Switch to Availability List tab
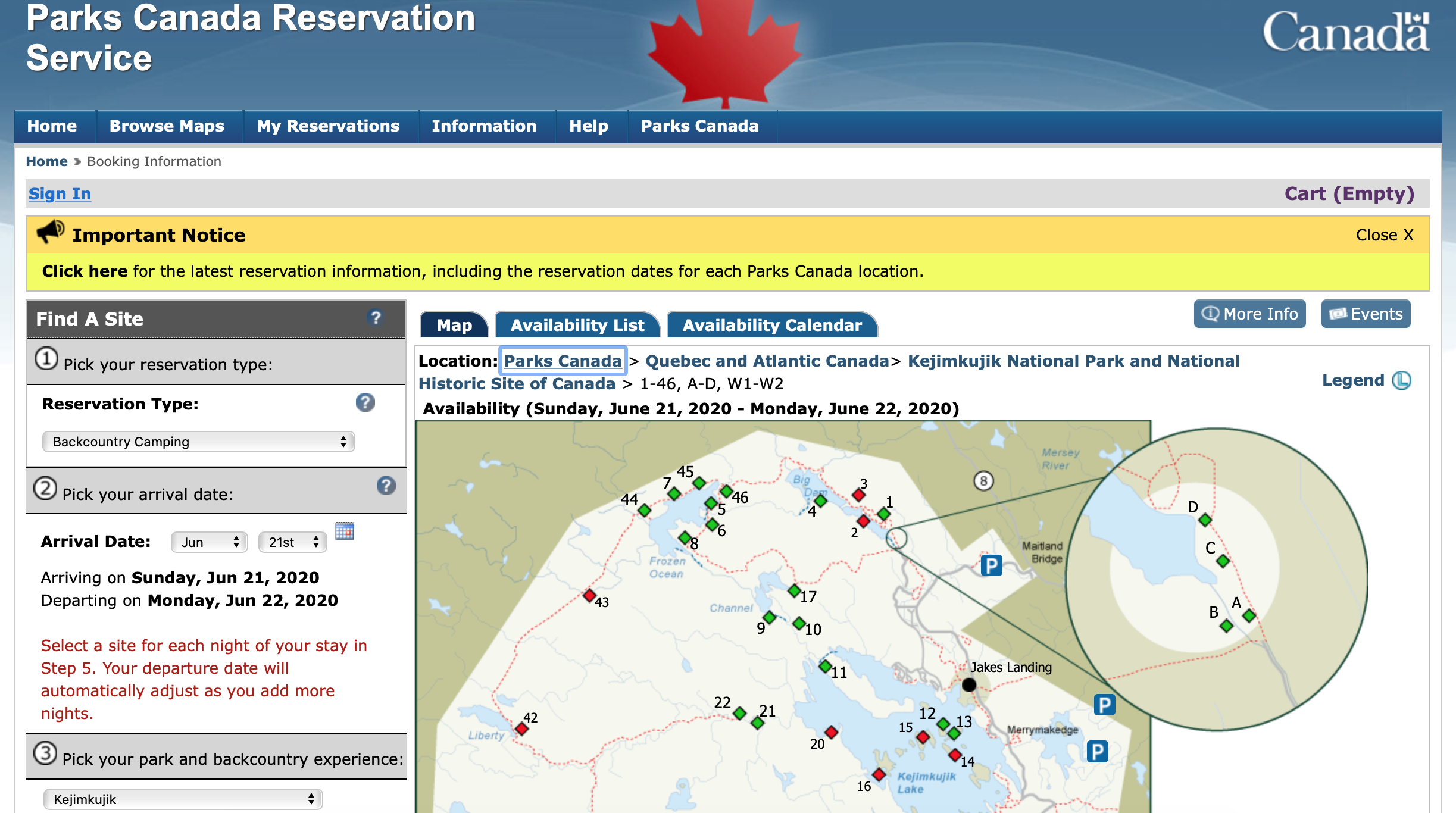The height and width of the screenshot is (813, 1456). pos(577,325)
